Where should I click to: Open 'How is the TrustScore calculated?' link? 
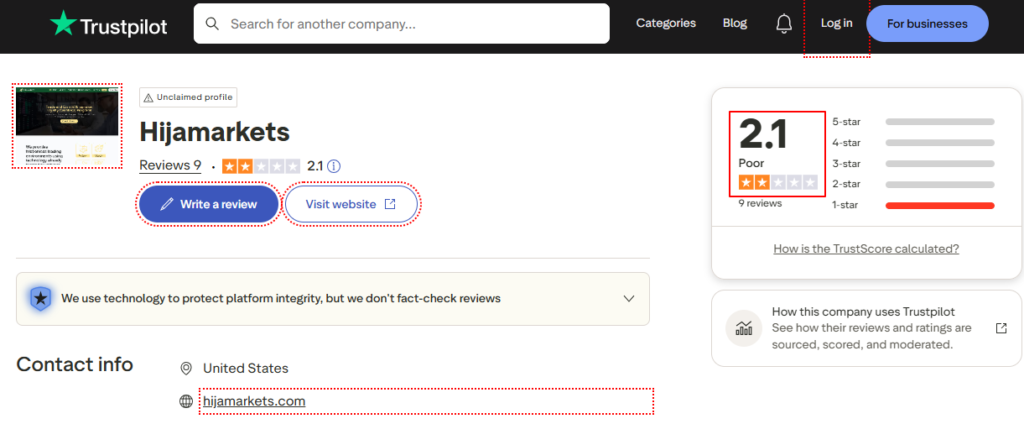(866, 249)
